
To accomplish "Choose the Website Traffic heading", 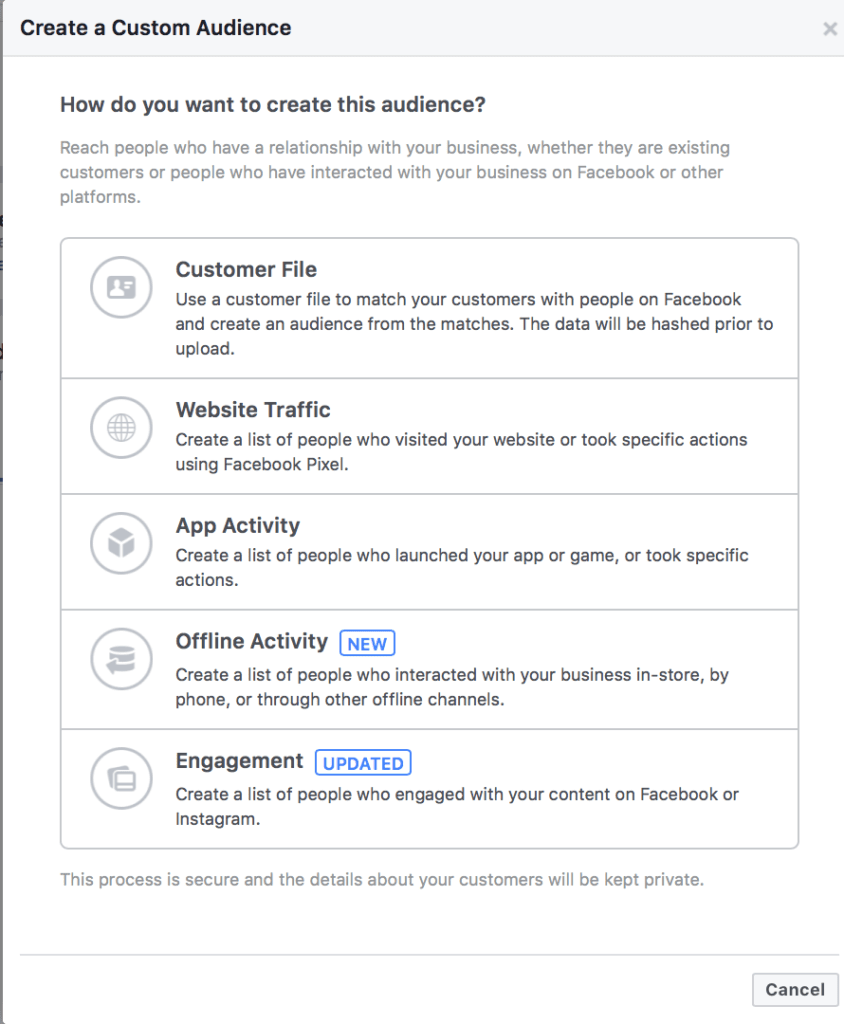I will [253, 410].
